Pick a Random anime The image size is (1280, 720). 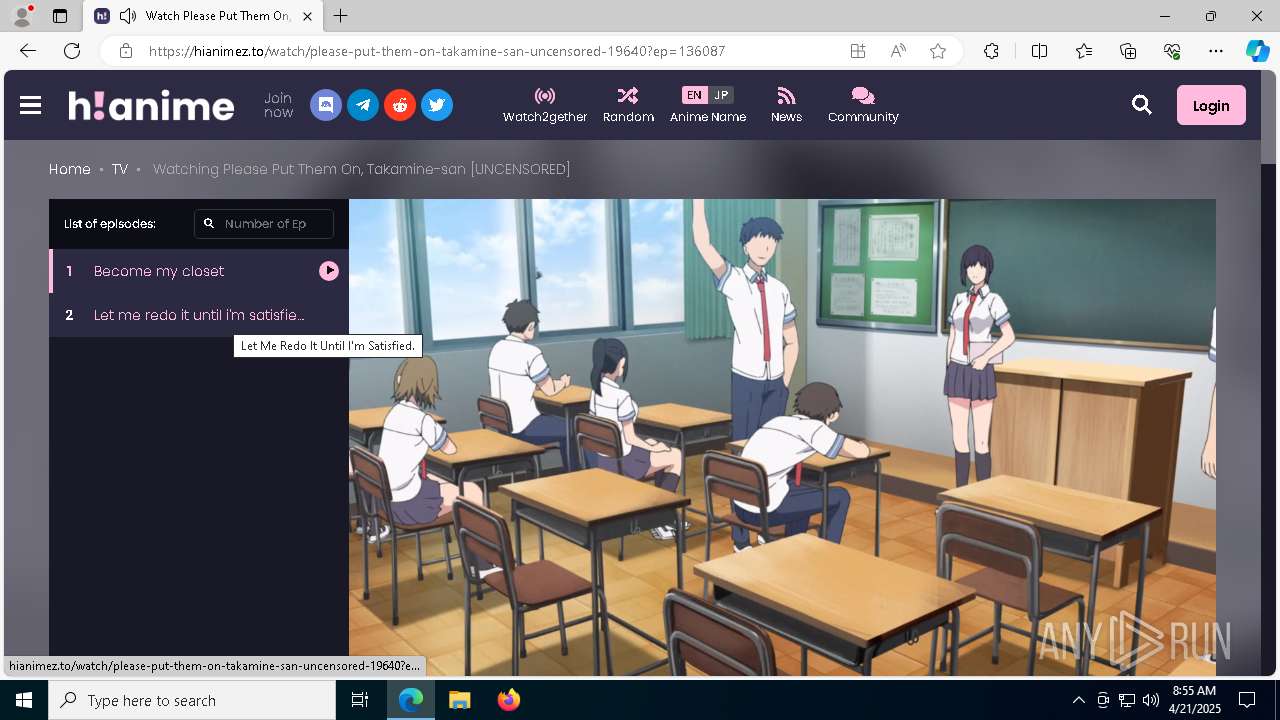[628, 105]
